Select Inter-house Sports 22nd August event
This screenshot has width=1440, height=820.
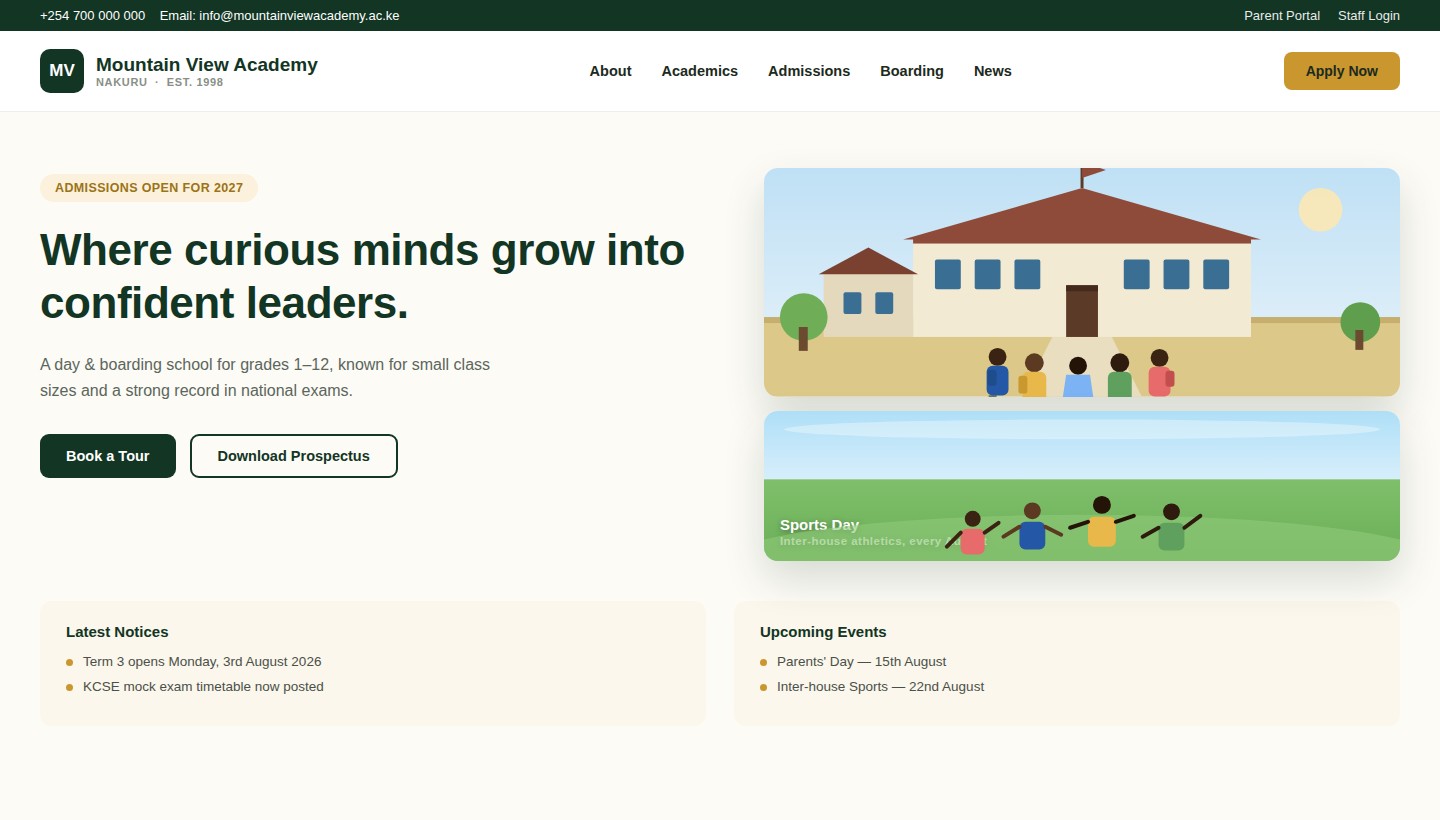pos(880,687)
